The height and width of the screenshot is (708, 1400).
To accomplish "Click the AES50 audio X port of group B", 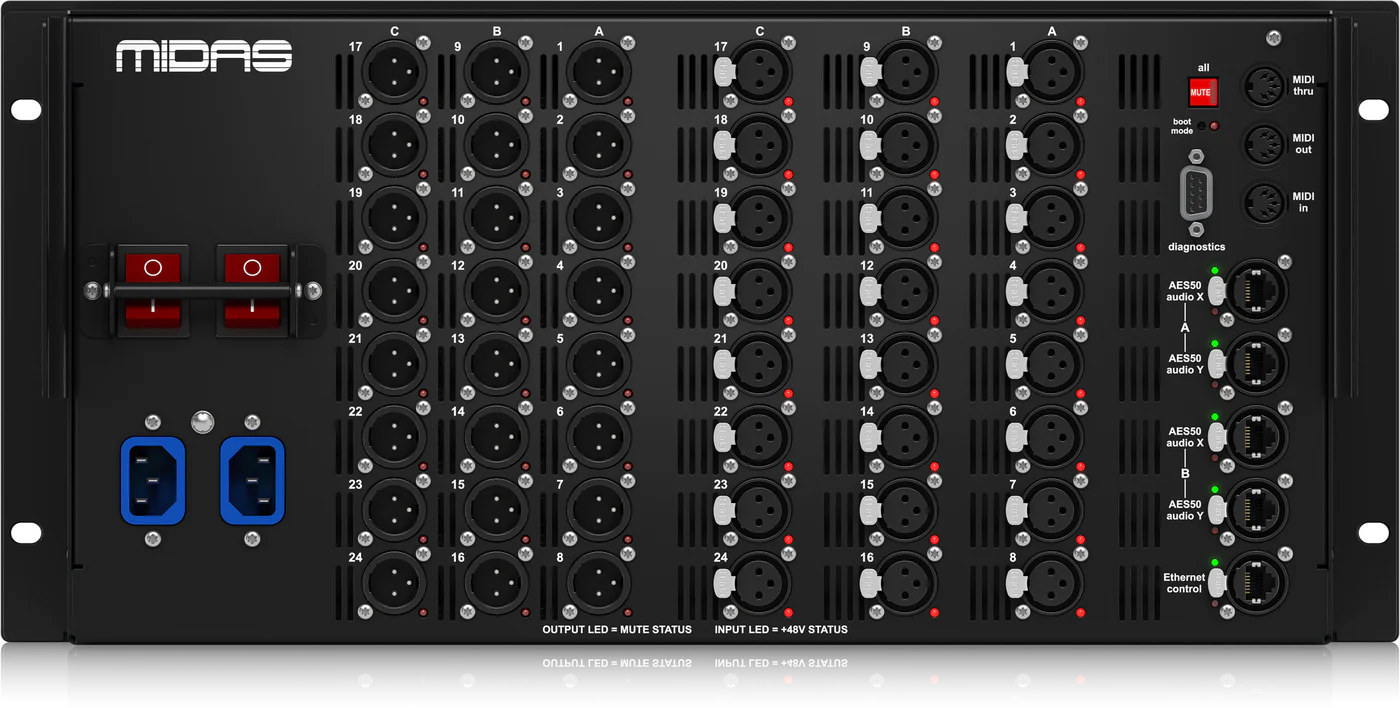I will tap(1257, 437).
